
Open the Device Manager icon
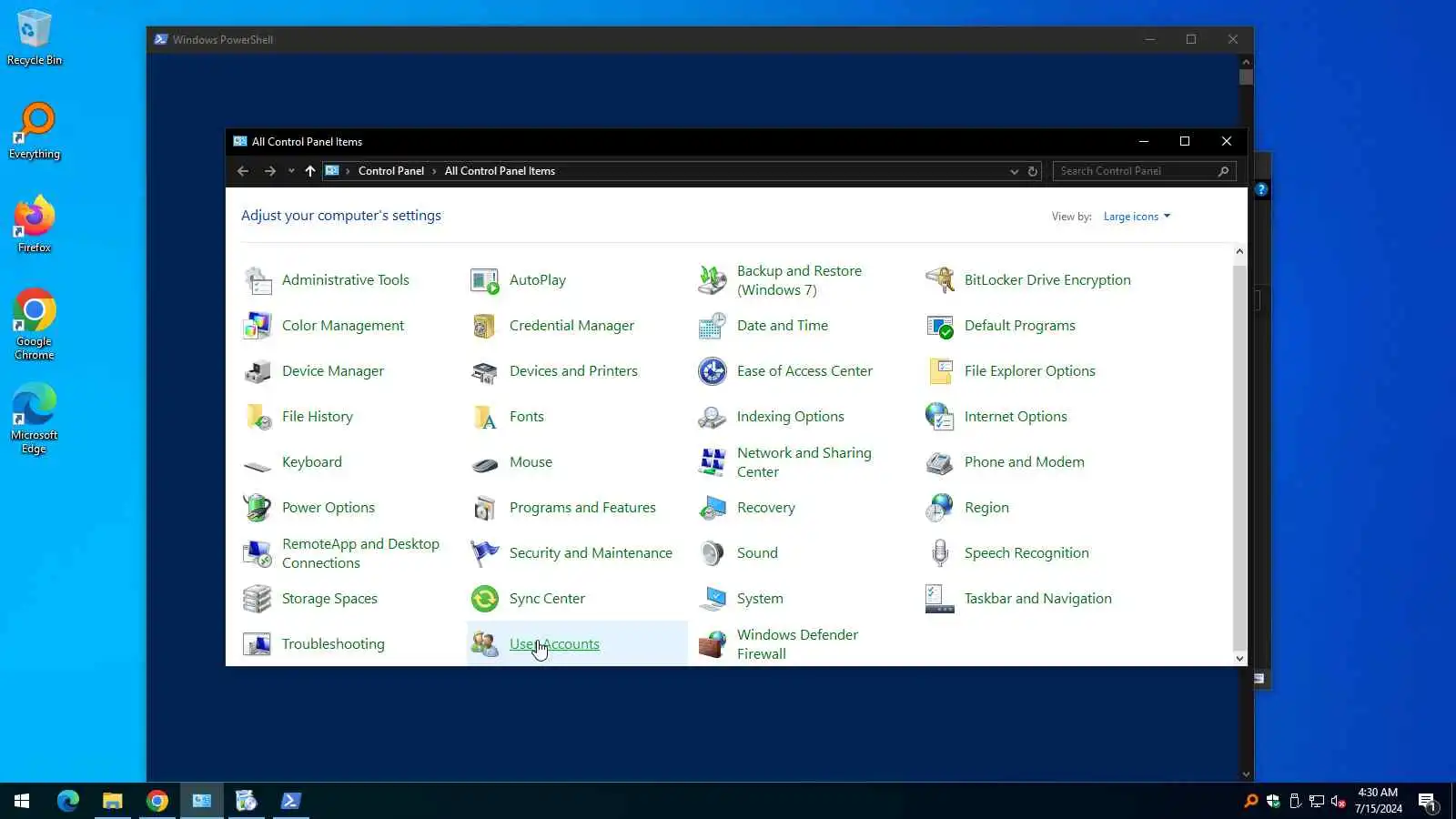coord(258,371)
